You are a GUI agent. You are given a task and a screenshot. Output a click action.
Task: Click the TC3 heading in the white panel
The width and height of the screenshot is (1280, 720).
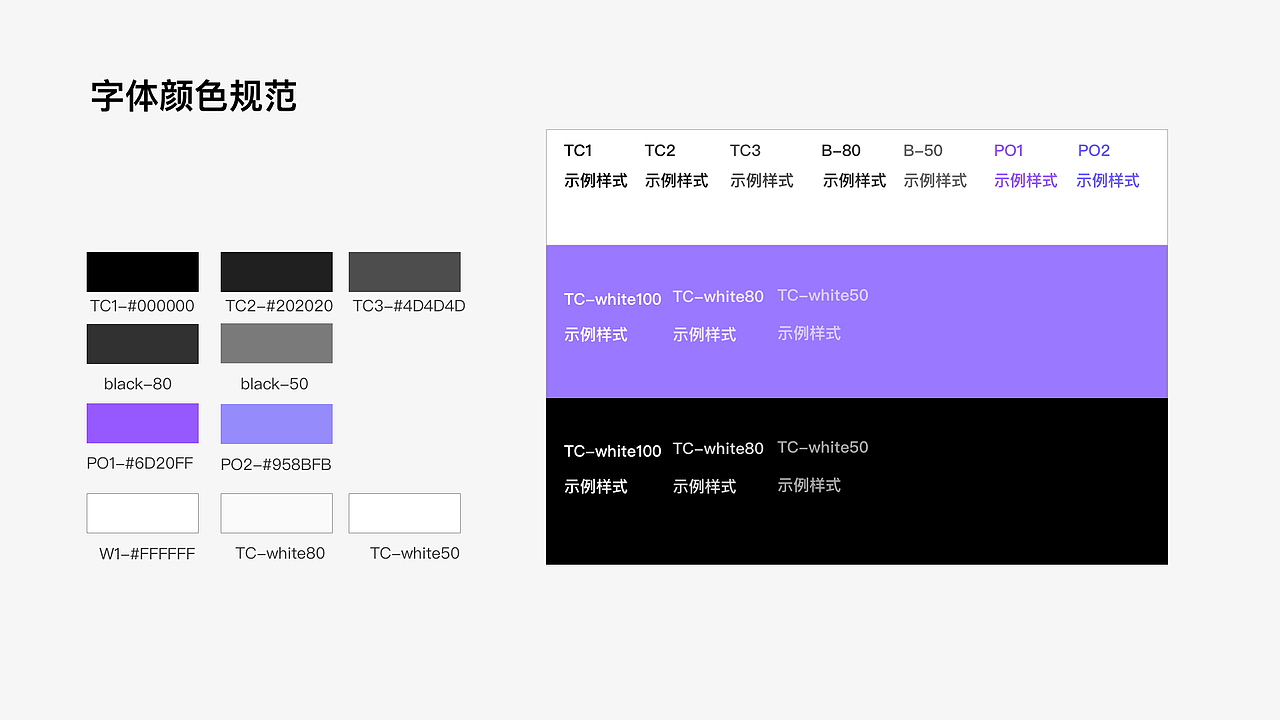point(745,151)
